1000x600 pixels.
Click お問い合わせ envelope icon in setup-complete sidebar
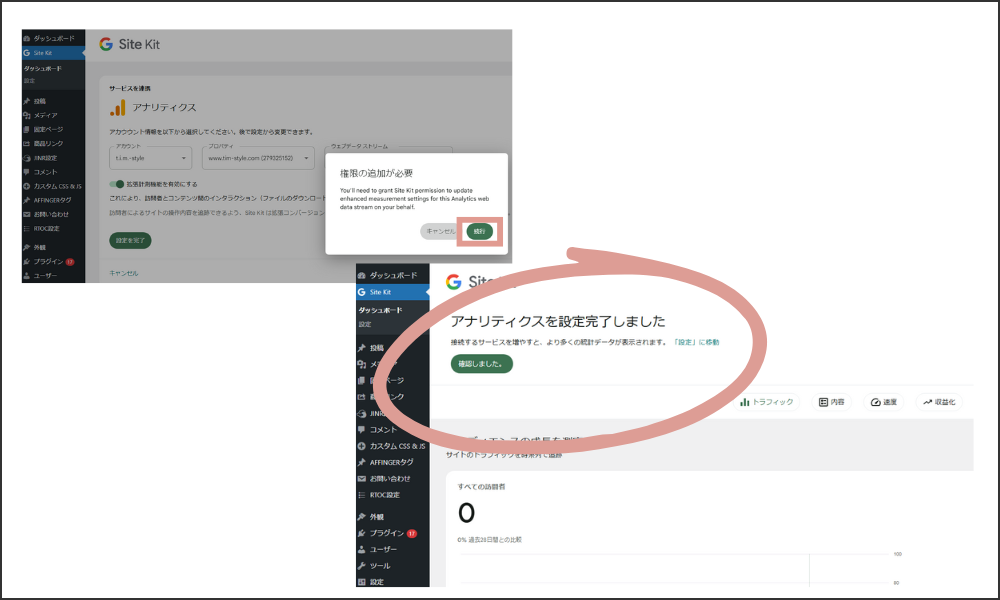pos(362,479)
